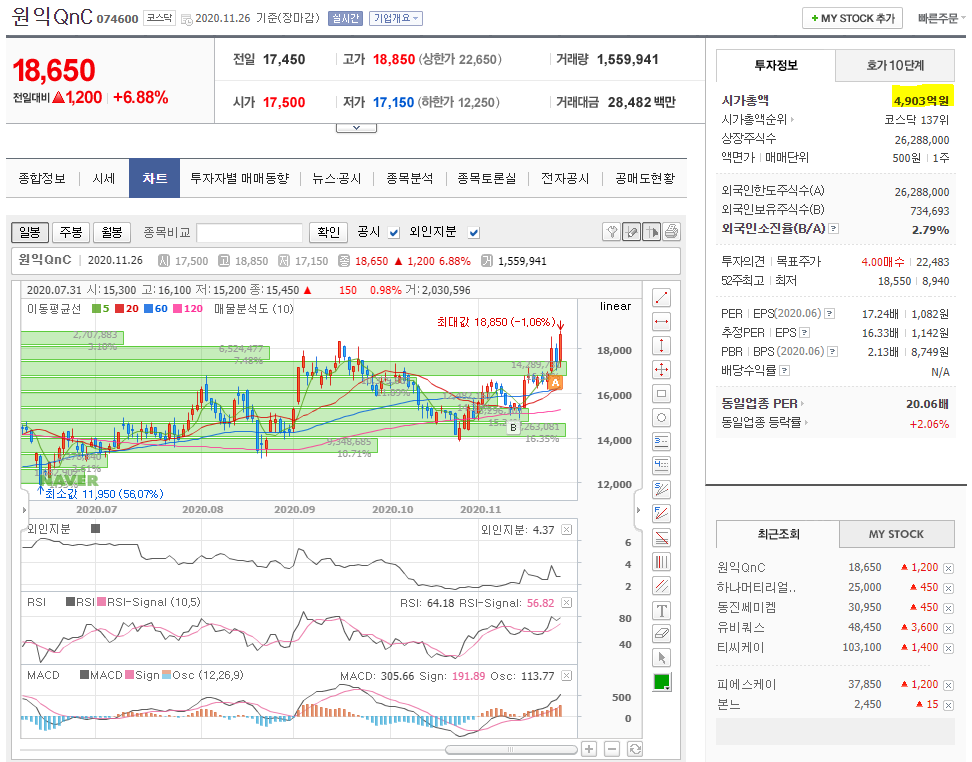This screenshot has width=972, height=762.
Task: Switch to 호가10단계 tab
Action: click(x=895, y=65)
